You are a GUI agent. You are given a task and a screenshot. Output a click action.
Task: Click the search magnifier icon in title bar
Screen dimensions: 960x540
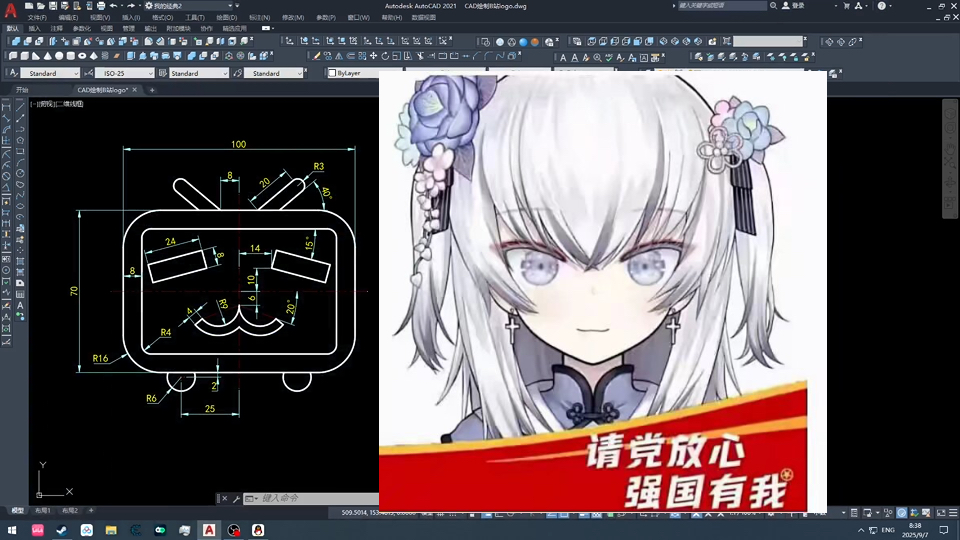coord(773,6)
